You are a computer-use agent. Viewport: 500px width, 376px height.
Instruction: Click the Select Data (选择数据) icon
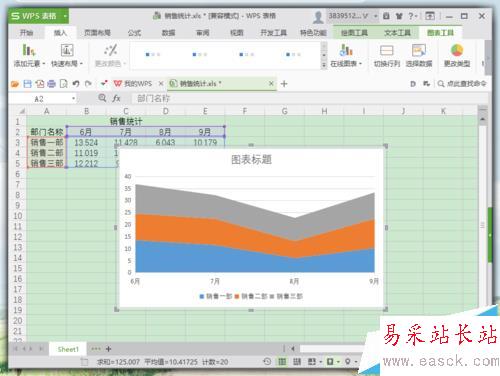419,51
